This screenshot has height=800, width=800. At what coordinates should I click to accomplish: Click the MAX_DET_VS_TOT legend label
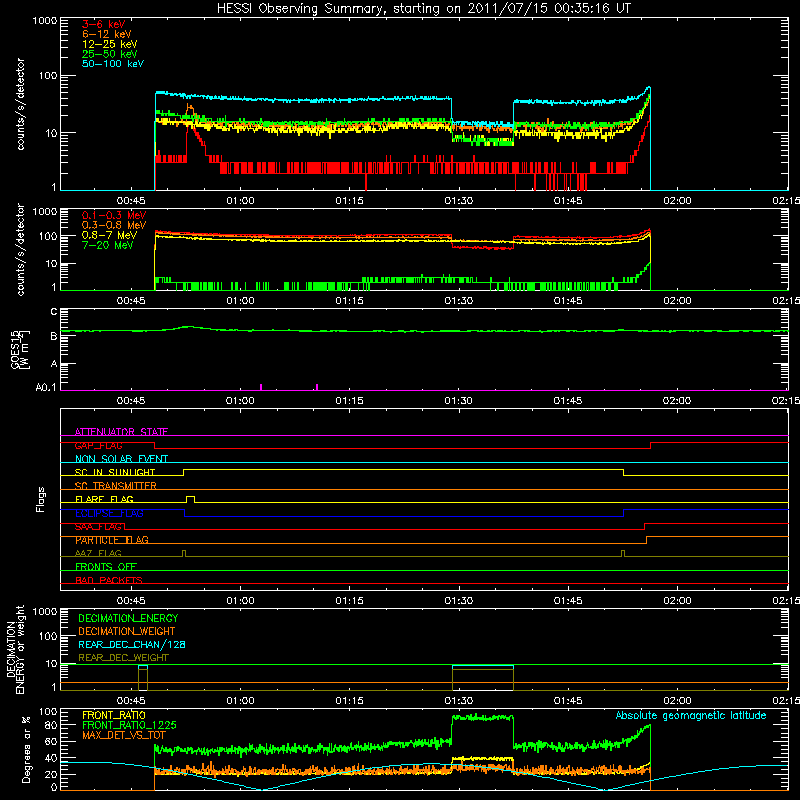123,735
